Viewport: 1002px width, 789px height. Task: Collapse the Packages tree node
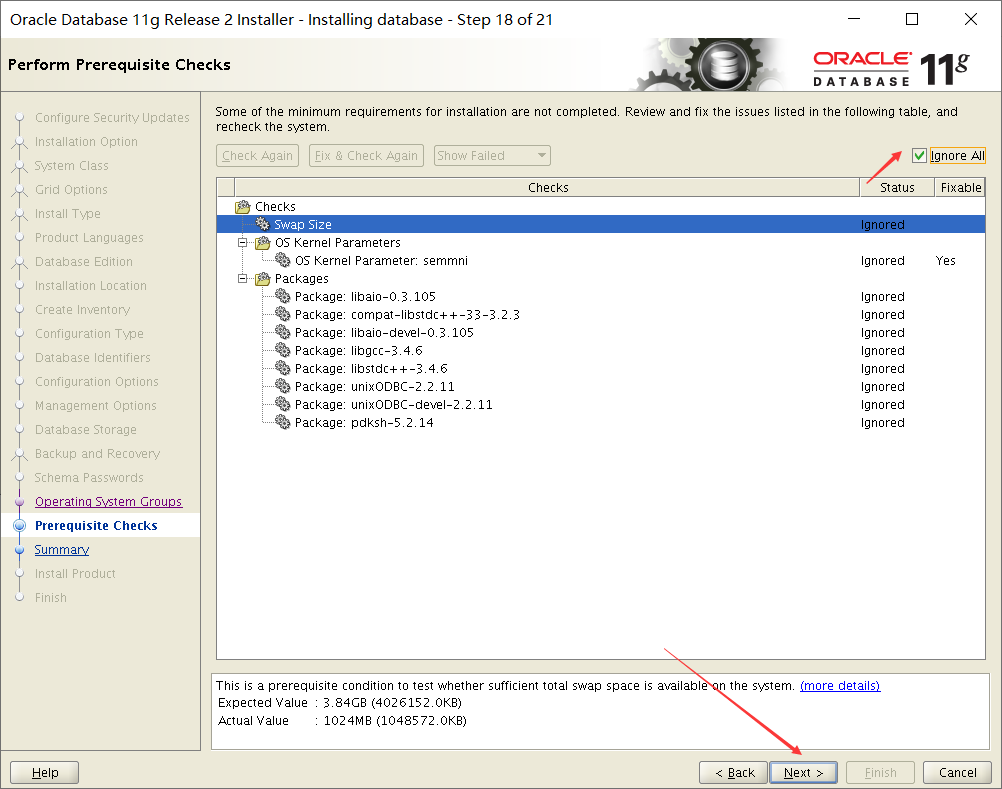pyautogui.click(x=242, y=279)
